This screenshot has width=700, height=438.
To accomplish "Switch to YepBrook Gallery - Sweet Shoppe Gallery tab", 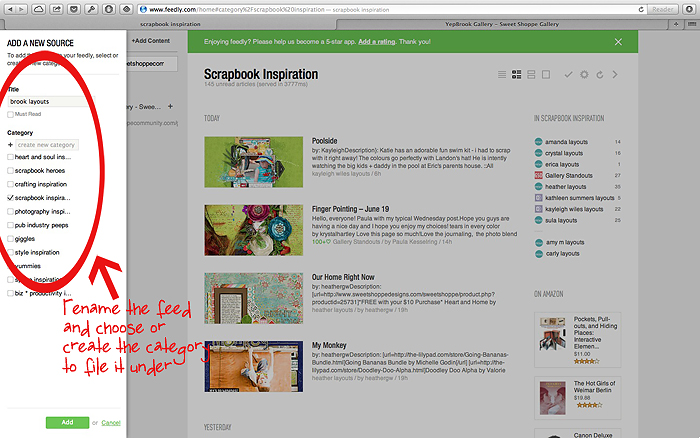I will point(502,24).
